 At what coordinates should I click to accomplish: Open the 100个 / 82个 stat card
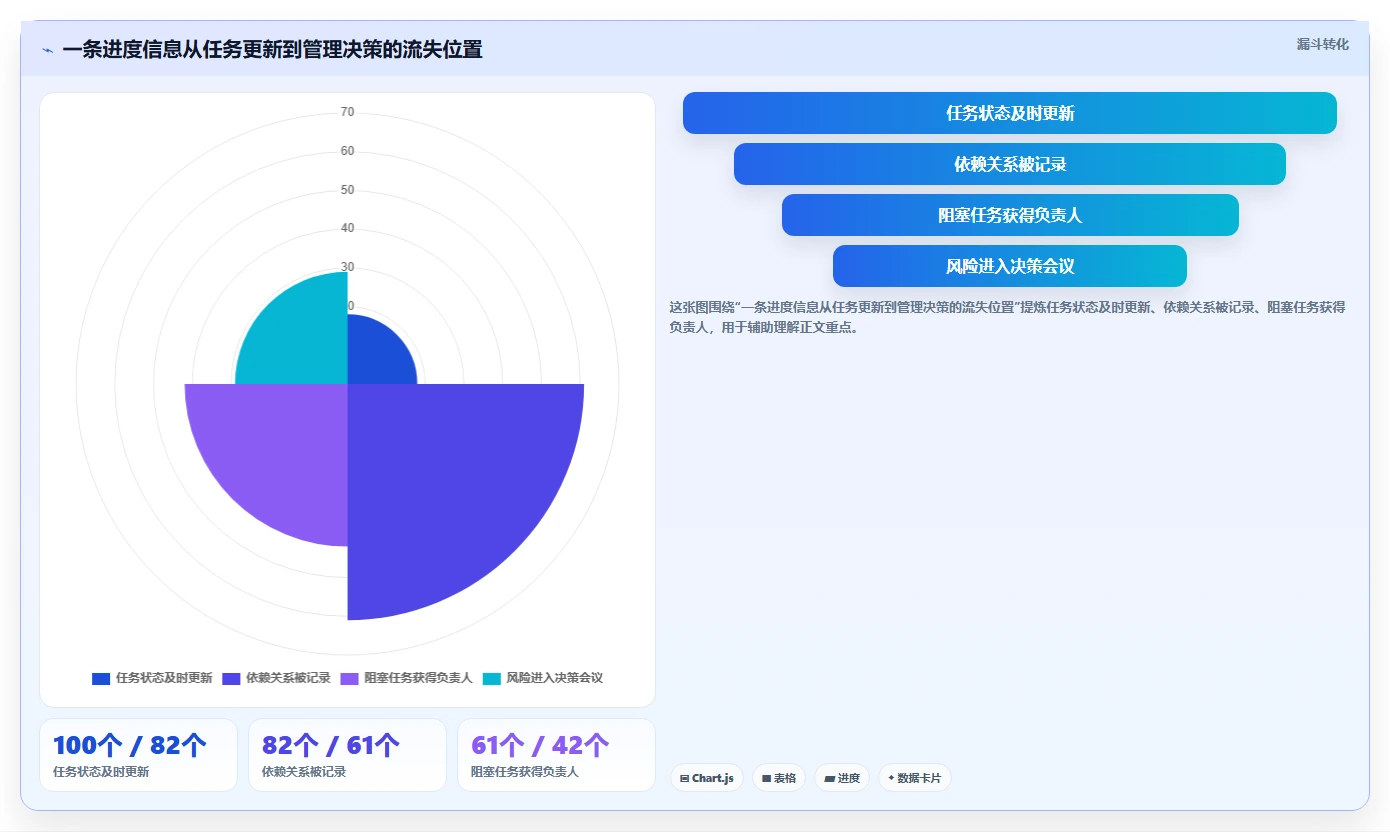pos(138,755)
